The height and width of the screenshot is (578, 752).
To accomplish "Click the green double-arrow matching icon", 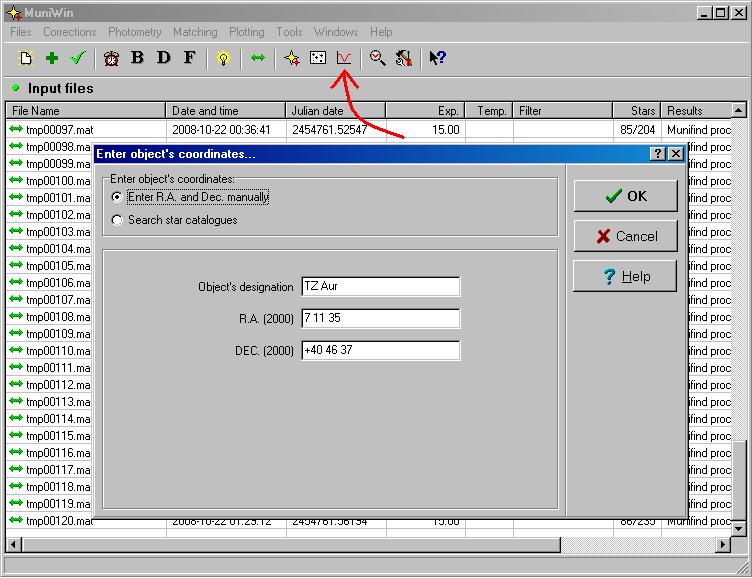I will click(x=257, y=58).
